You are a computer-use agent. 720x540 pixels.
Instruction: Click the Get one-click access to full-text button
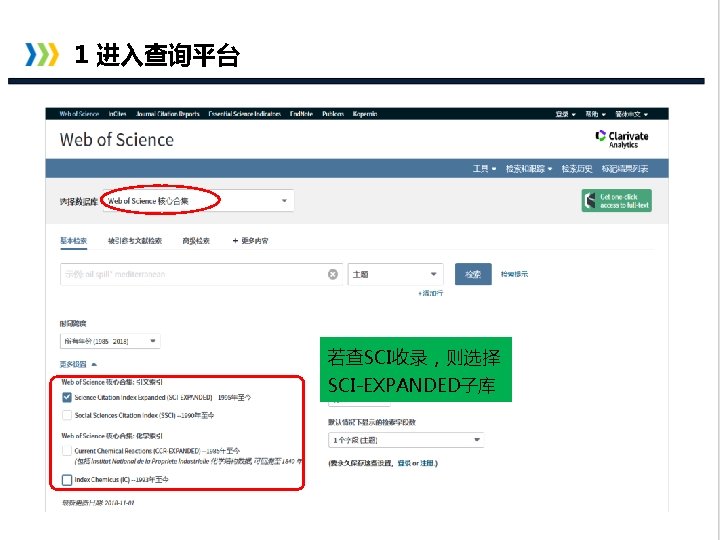(617, 201)
